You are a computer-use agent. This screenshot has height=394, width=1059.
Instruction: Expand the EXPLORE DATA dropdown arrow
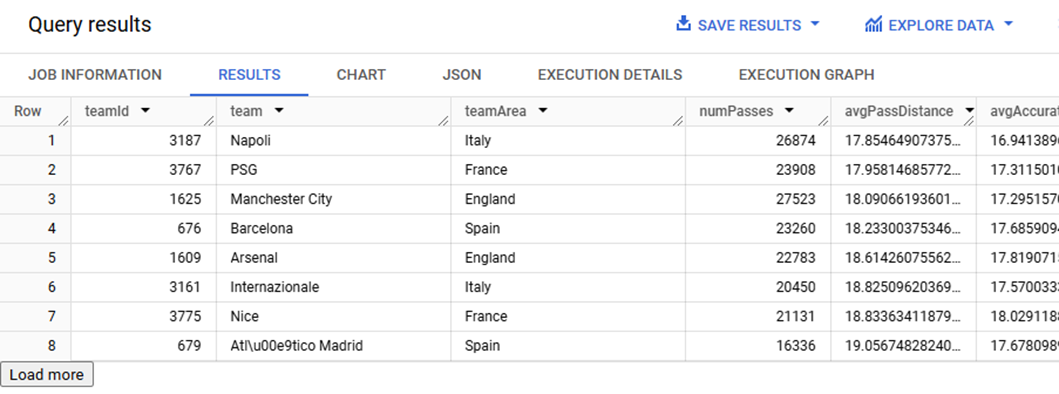pyautogui.click(x=1009, y=24)
